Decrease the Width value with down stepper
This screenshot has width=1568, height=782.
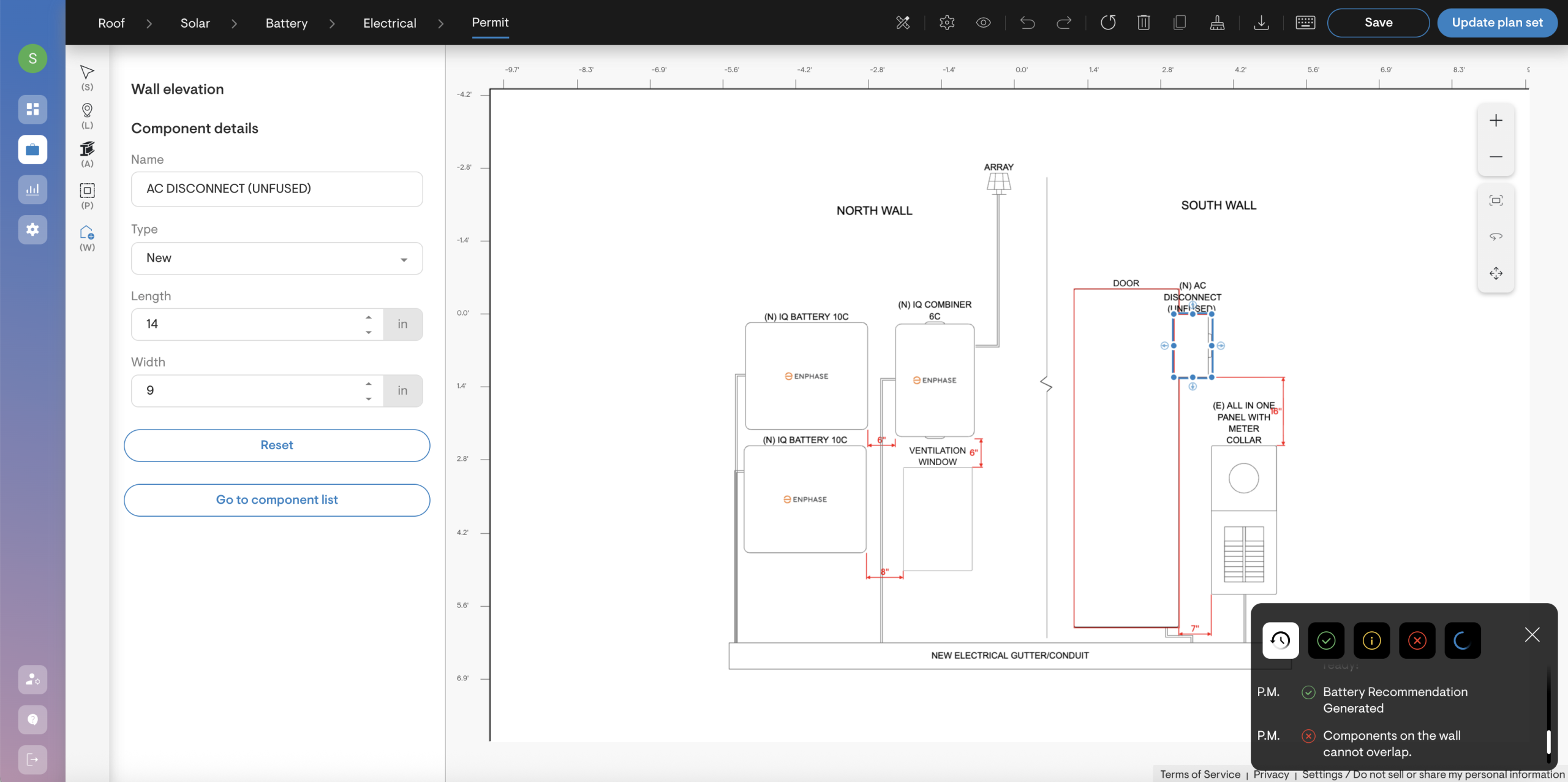point(369,398)
